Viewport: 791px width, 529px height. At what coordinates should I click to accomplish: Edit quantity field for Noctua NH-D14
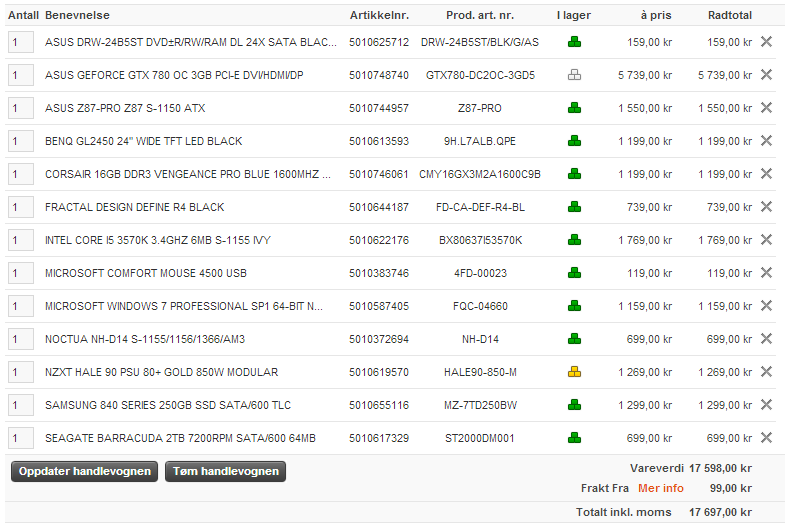click(x=21, y=339)
